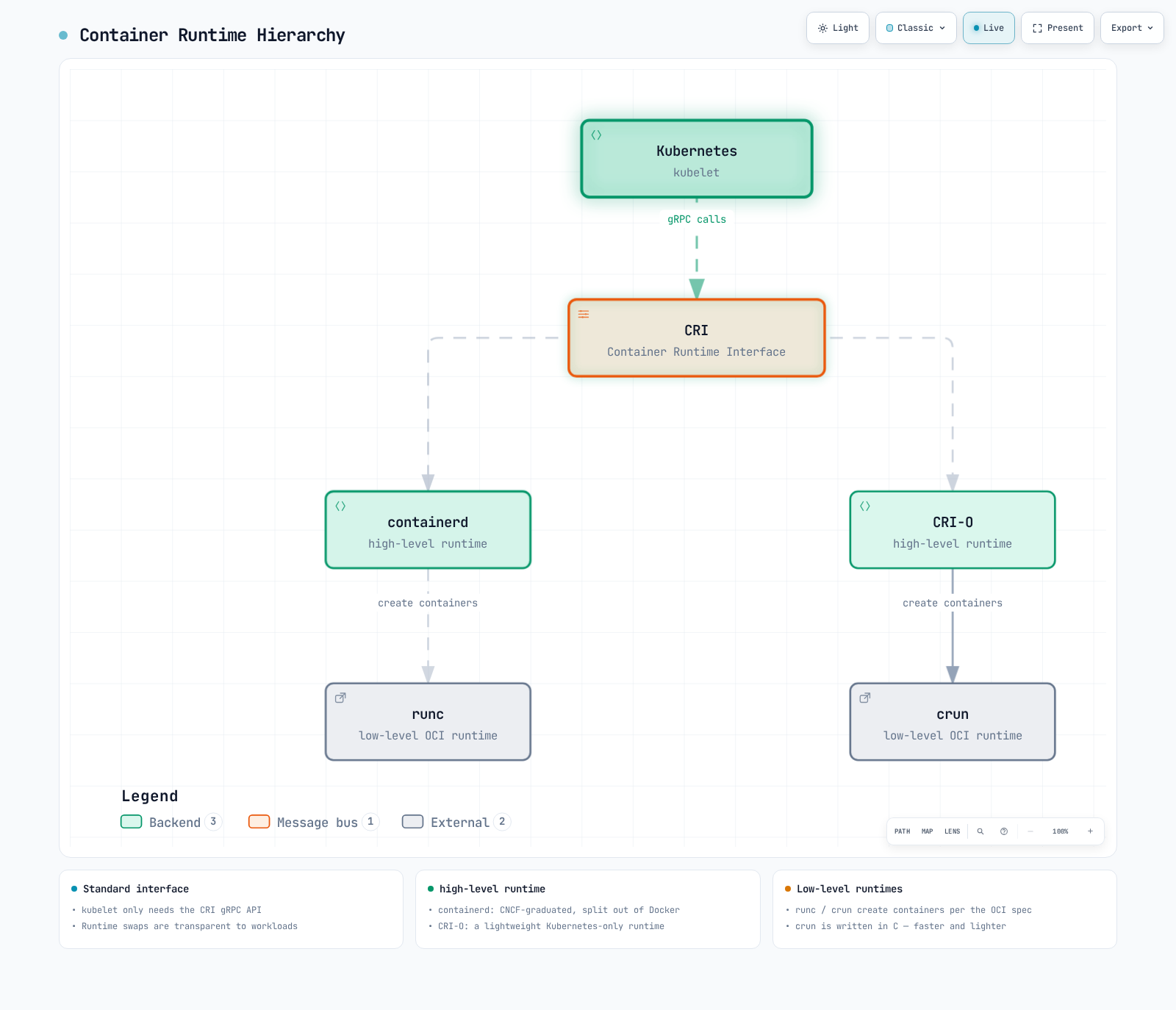Screen dimensions: 1176x1010
Task: Toggle MAP view in canvas toolbar
Action: (928, 831)
